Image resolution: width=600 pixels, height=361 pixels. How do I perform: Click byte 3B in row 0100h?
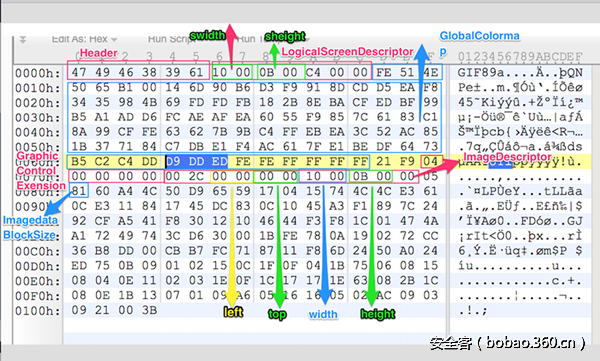click(149, 310)
